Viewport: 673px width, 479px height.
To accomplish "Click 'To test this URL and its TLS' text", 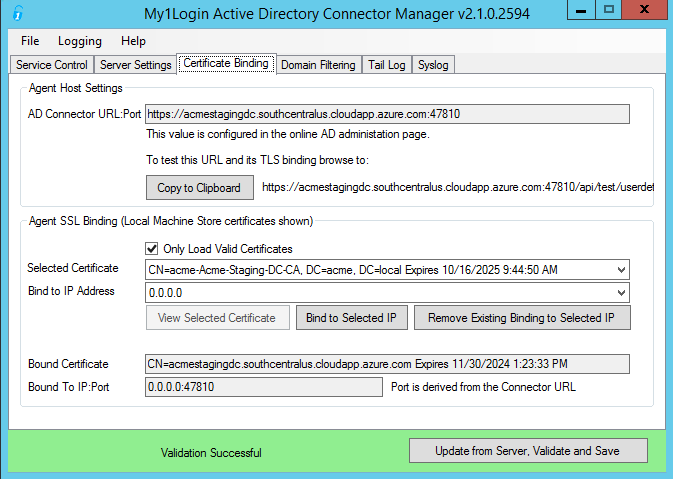I will [258, 160].
